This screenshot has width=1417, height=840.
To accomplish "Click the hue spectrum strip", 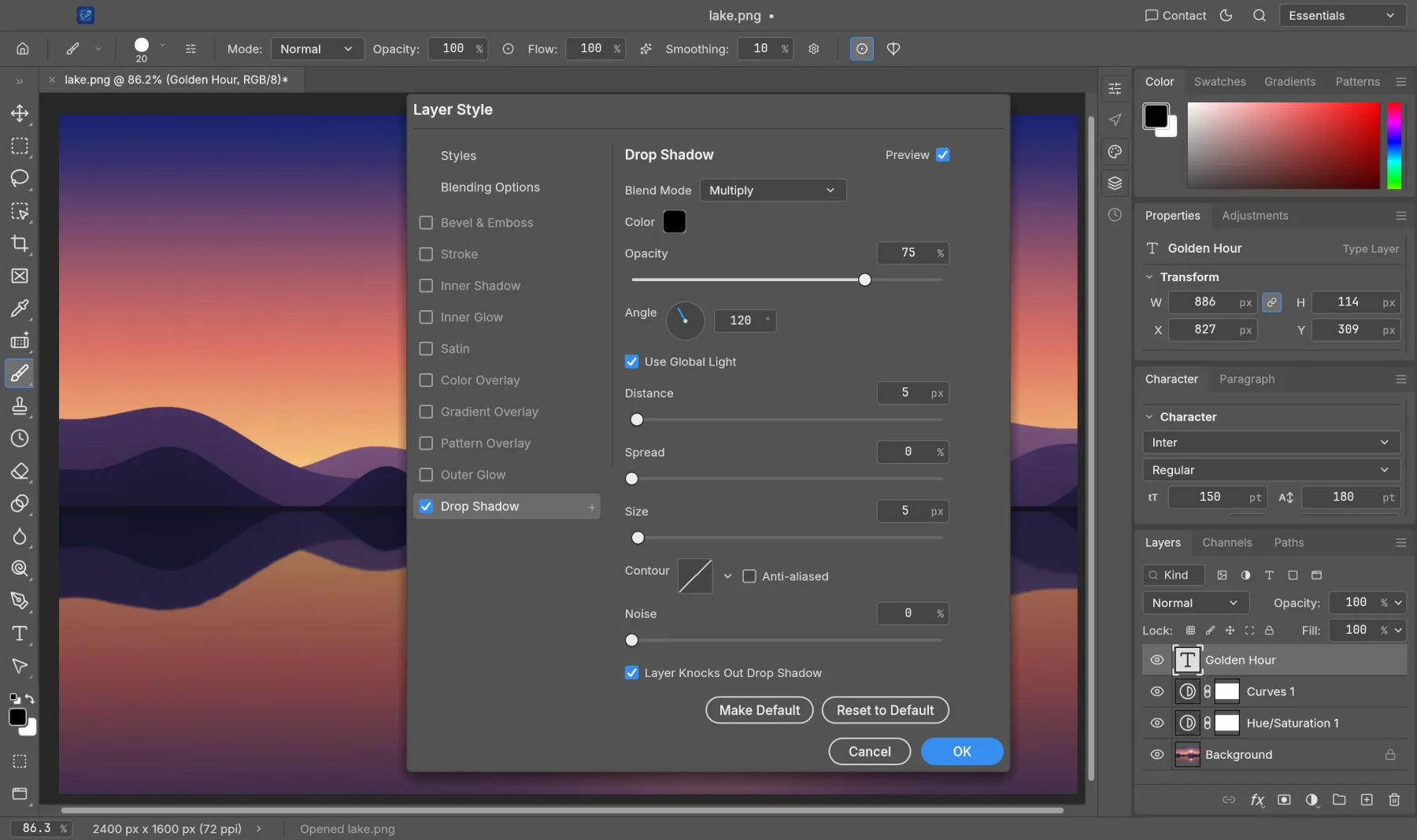I will click(1394, 146).
